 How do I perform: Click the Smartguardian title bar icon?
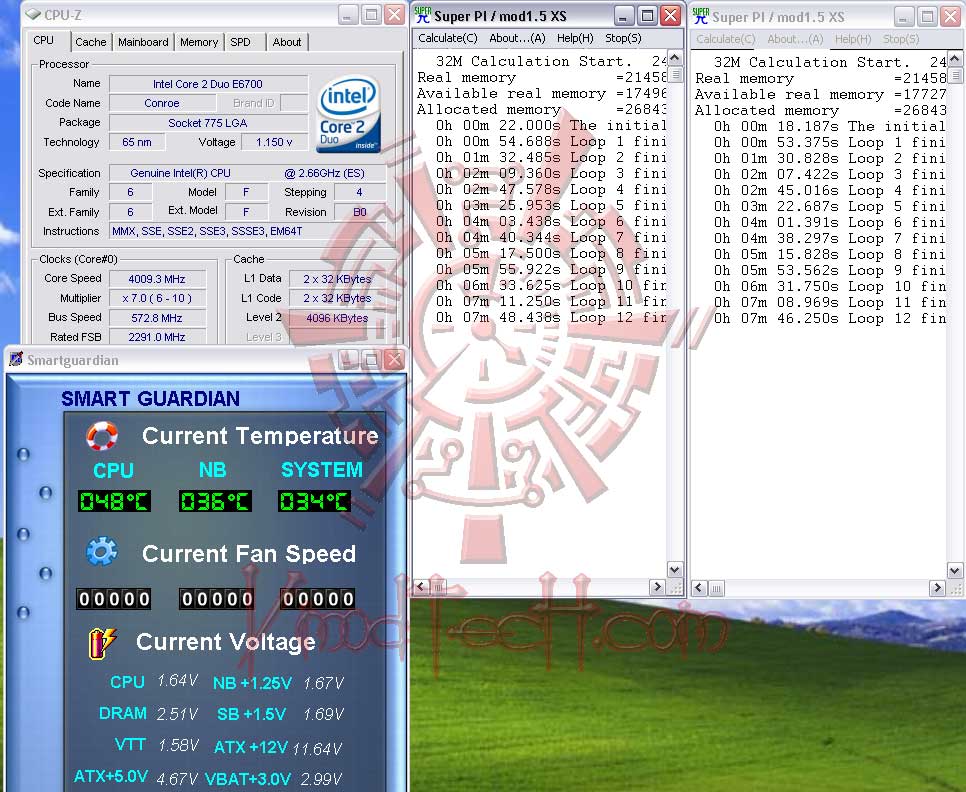16,359
